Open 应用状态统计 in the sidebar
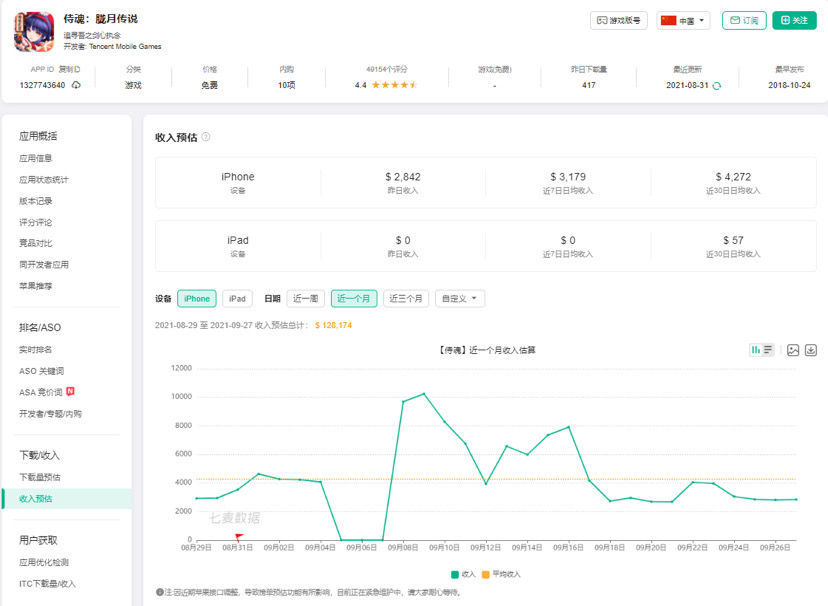828x606 pixels. click(44, 180)
